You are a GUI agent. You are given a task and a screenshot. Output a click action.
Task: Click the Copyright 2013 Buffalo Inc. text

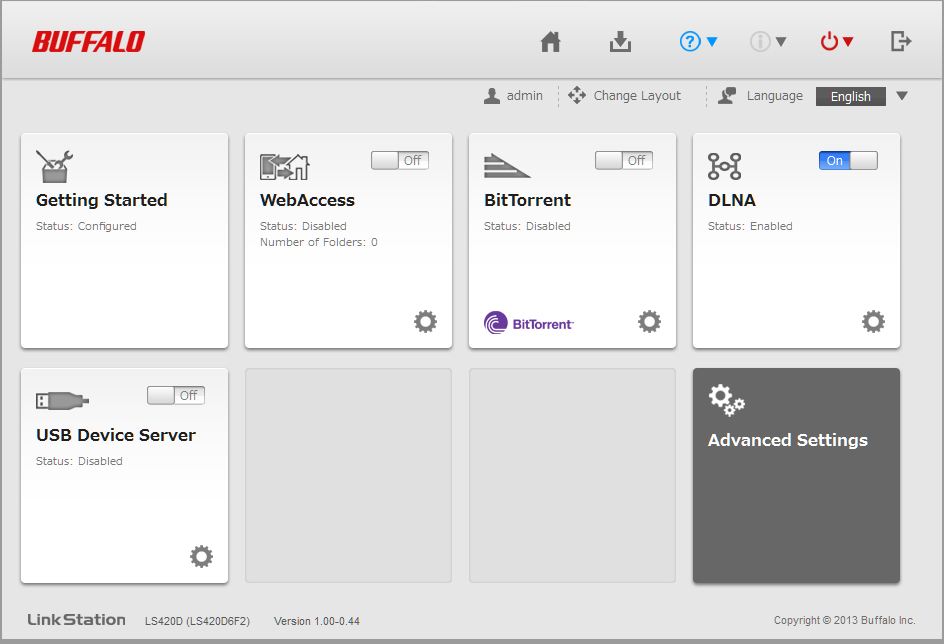[845, 620]
